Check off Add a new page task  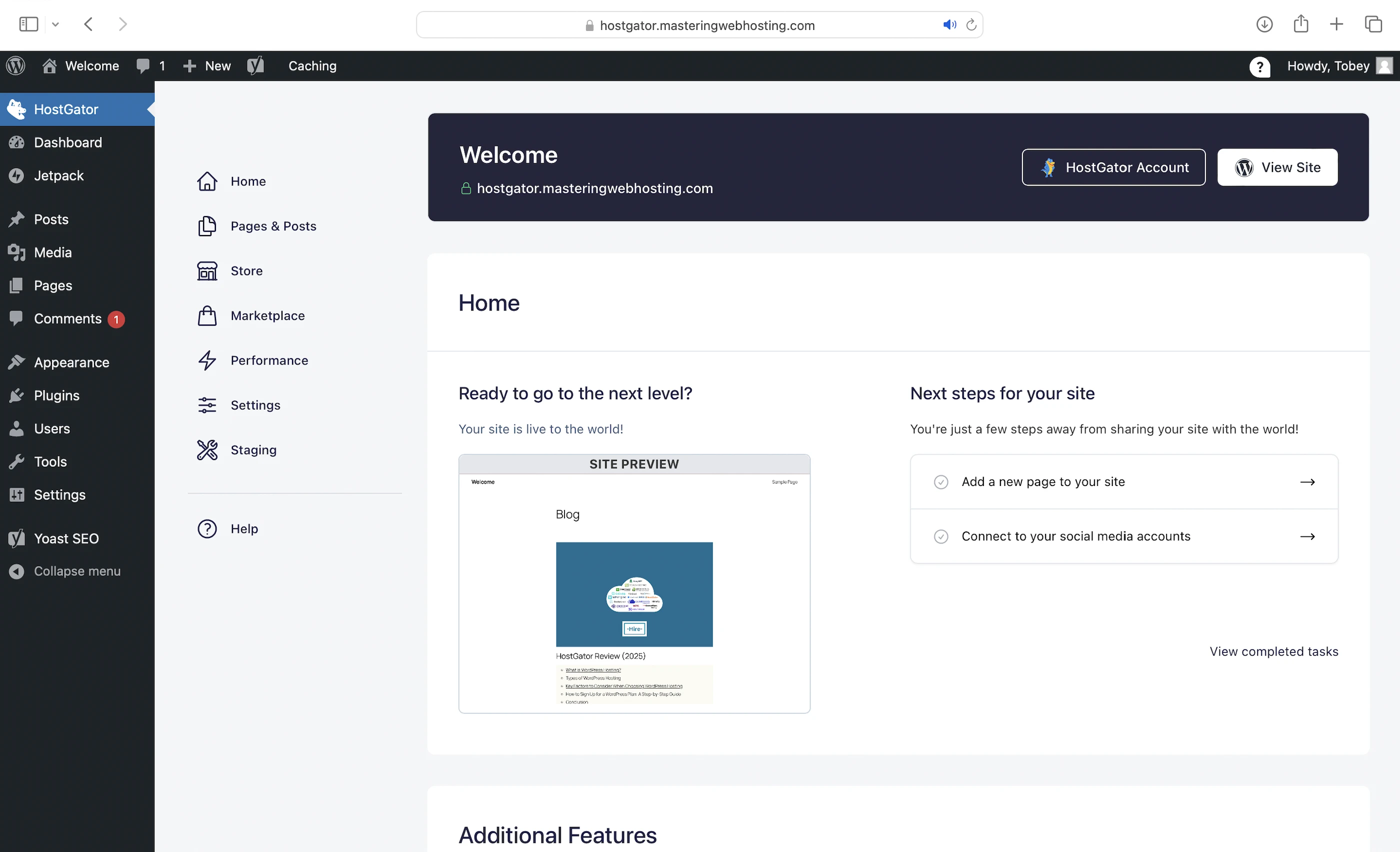tap(941, 481)
